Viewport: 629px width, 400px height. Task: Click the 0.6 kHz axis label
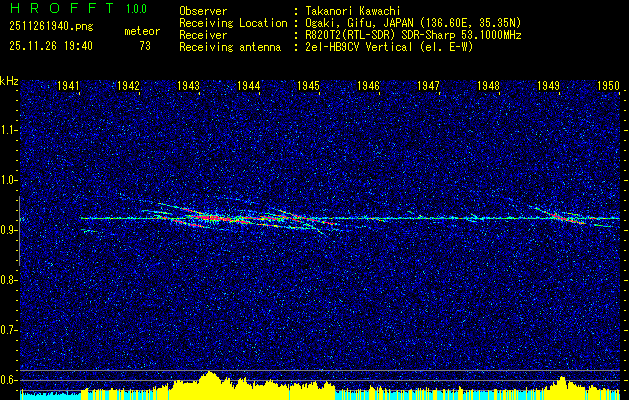click(x=8, y=380)
